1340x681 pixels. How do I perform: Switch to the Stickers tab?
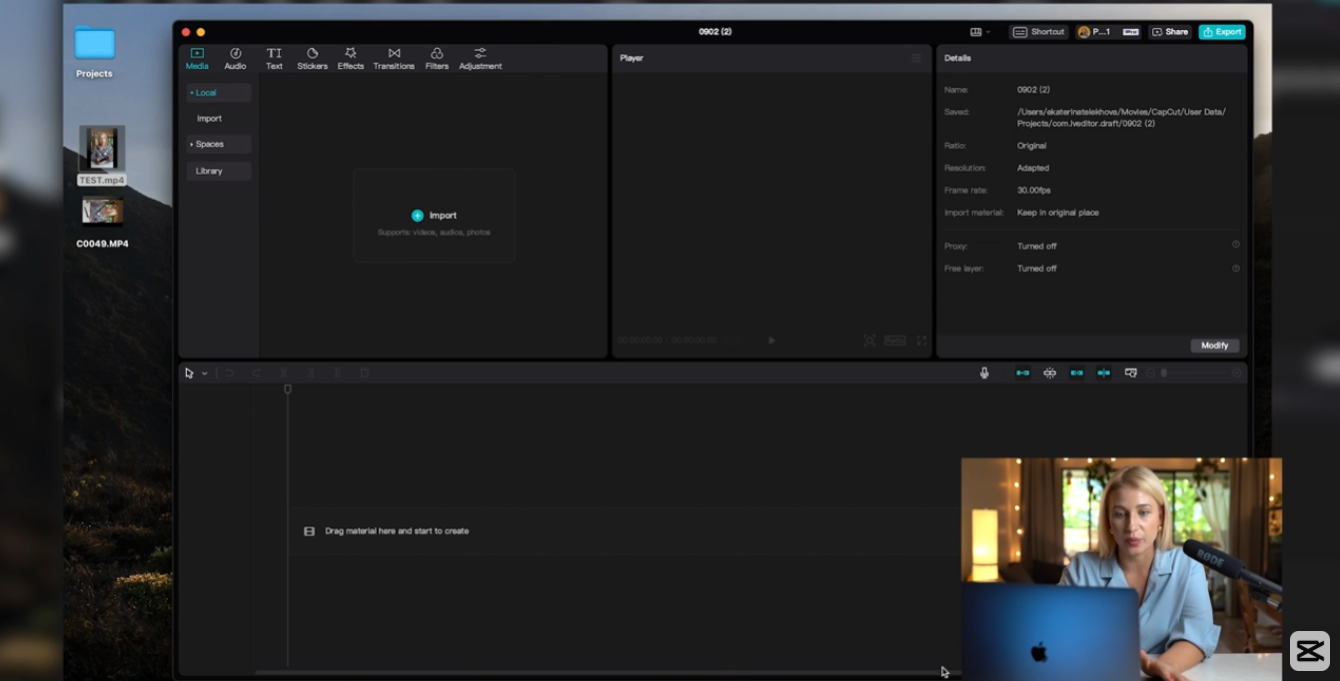coord(312,59)
